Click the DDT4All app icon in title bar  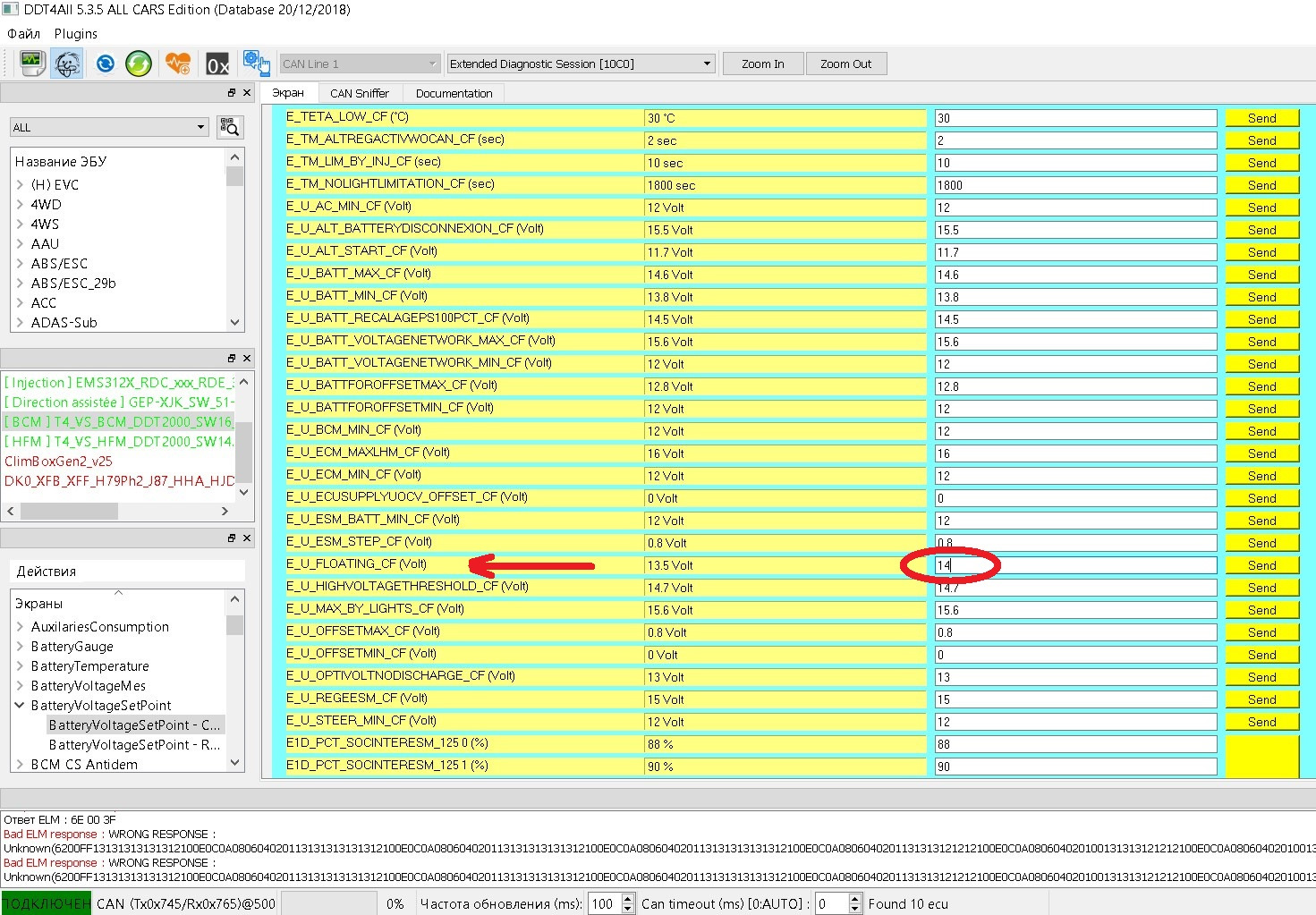11,10
